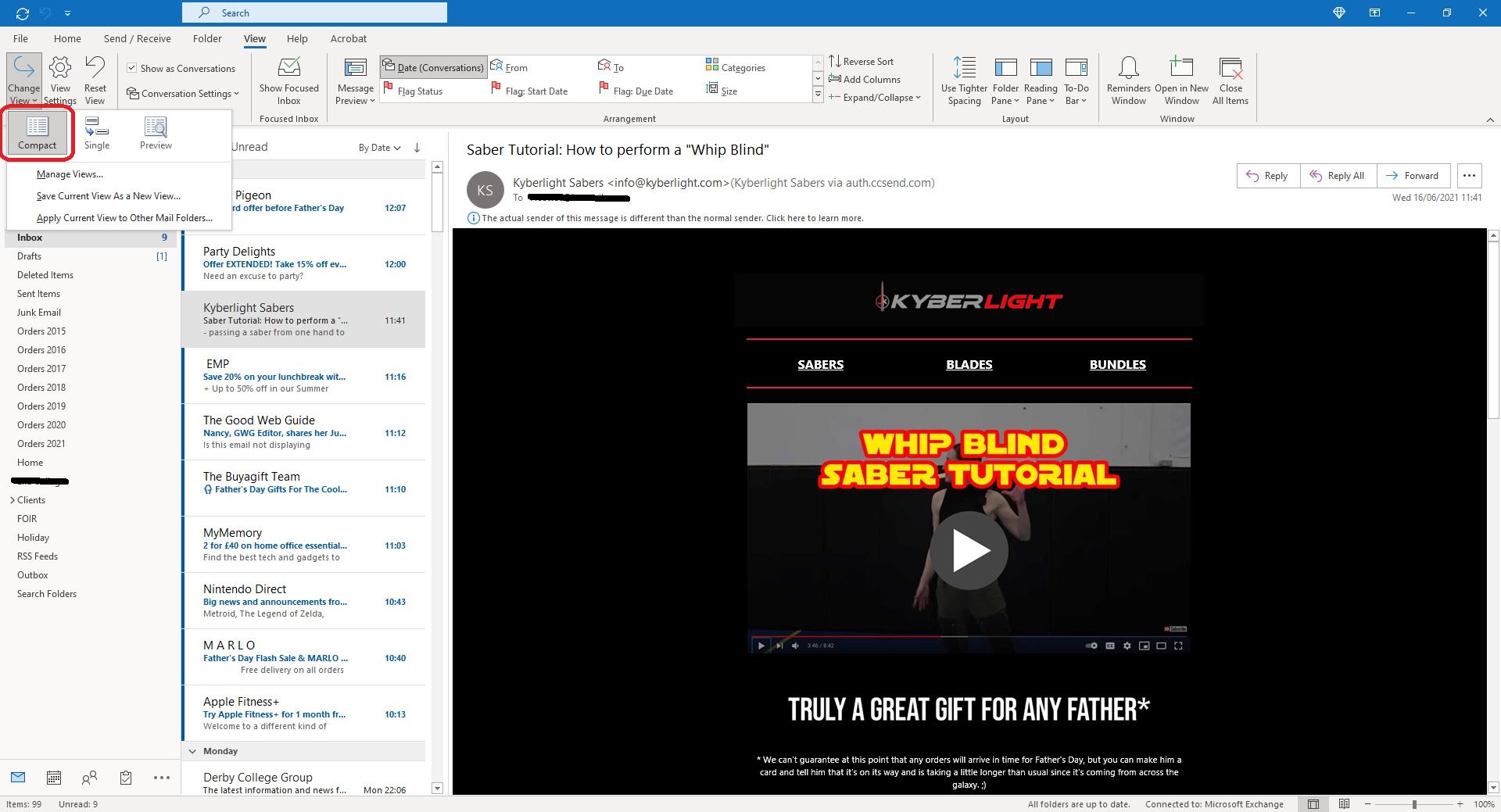Open the SABERS link in email
This screenshot has height=812, width=1501.
point(820,364)
